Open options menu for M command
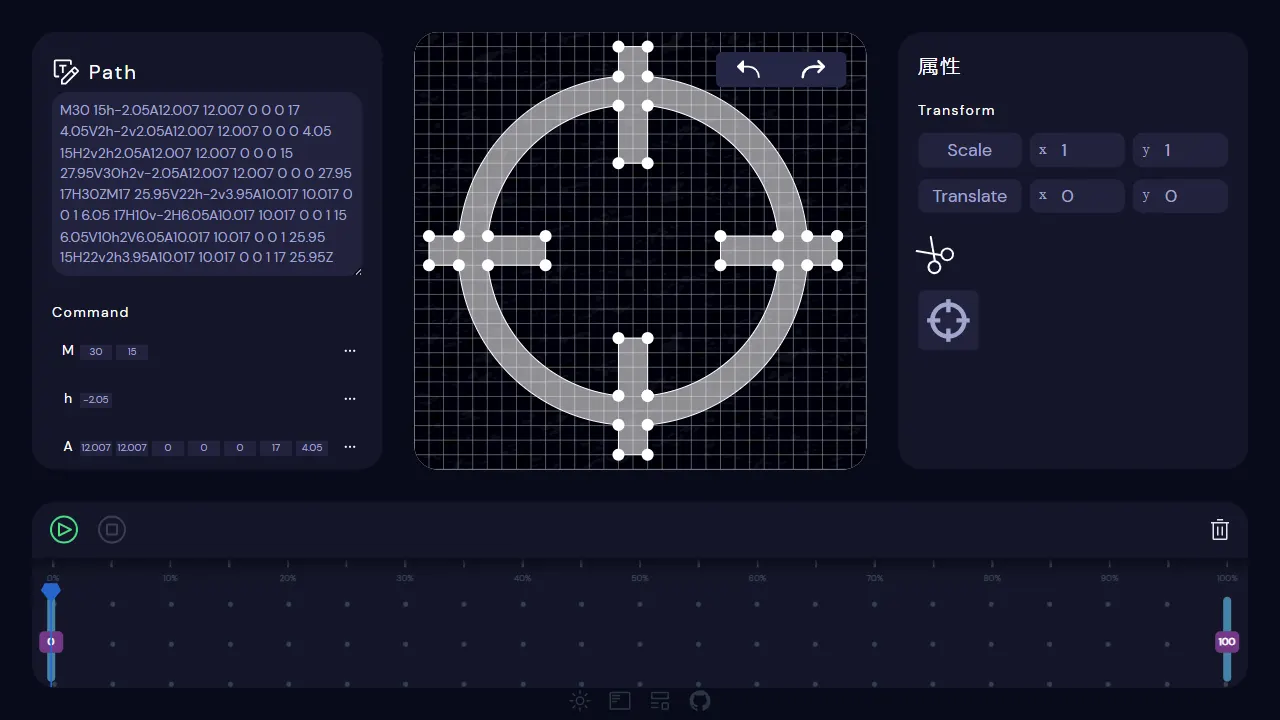Screen dimensions: 1280x720 (350, 351)
